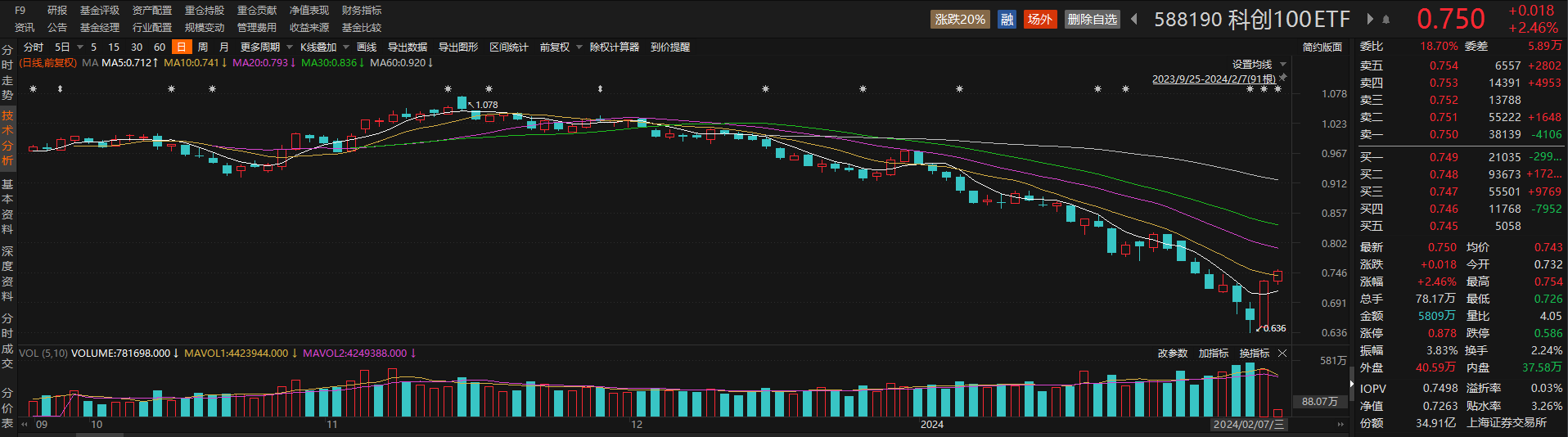Open the 除权计算器 tool

(x=615, y=47)
